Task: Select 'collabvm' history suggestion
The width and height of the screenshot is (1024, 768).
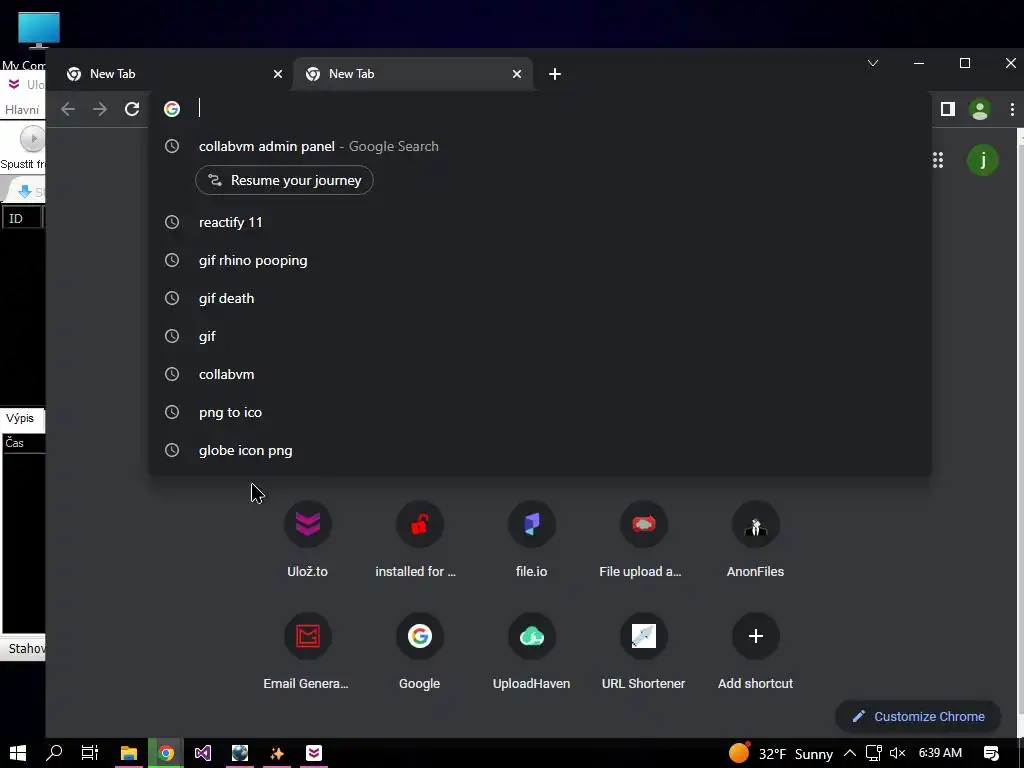Action: tap(539, 374)
